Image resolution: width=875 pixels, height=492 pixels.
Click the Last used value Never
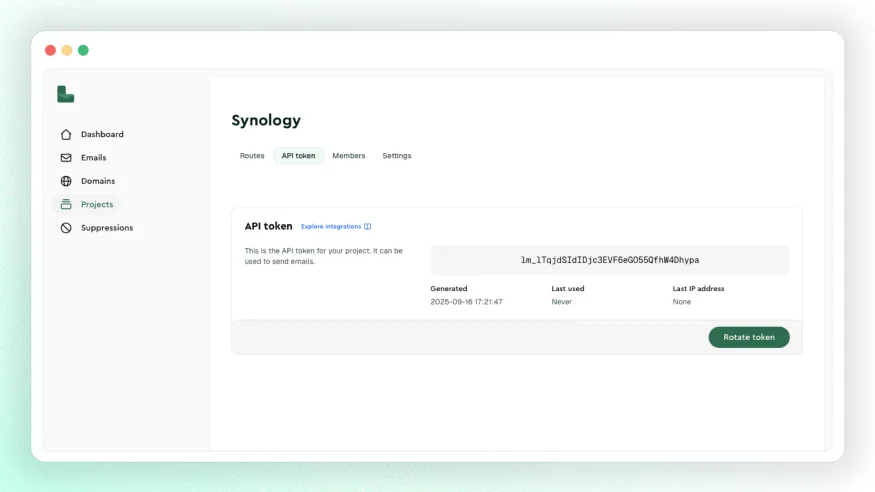tap(561, 302)
